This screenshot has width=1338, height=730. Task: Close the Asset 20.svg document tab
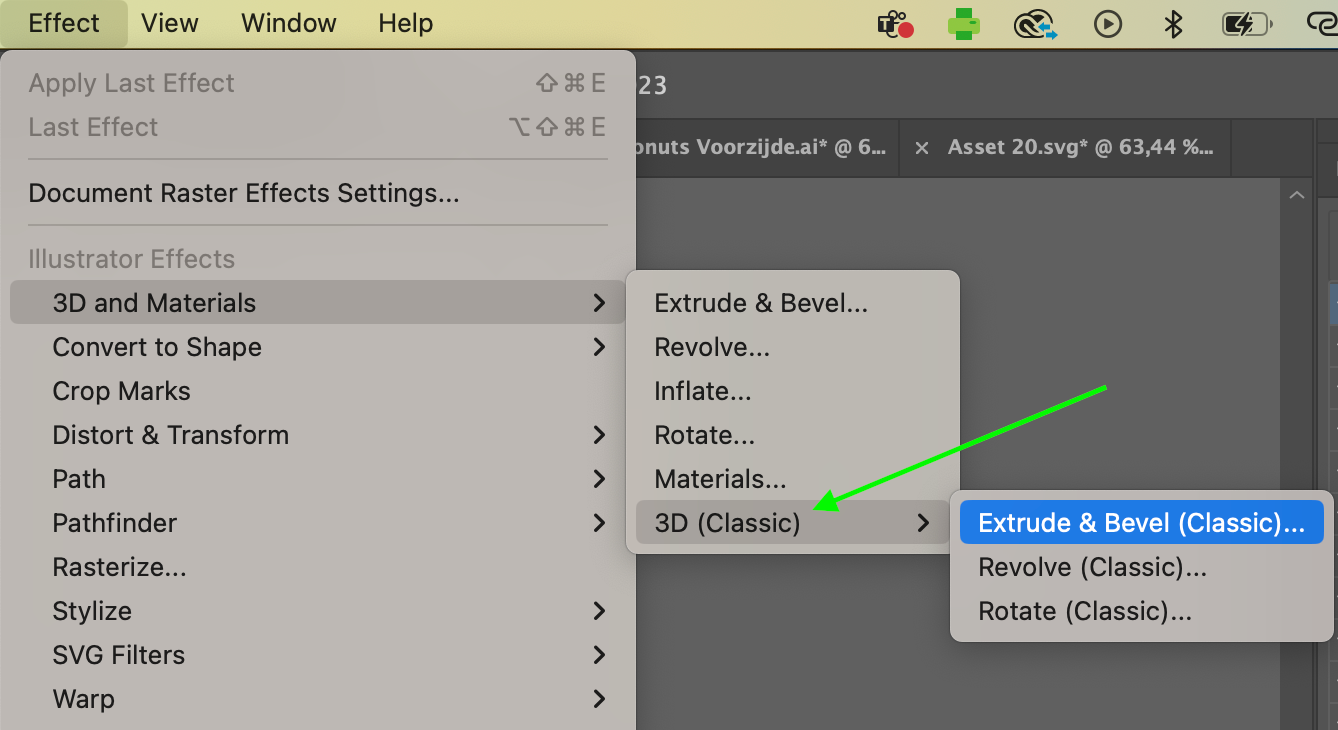[x=922, y=148]
